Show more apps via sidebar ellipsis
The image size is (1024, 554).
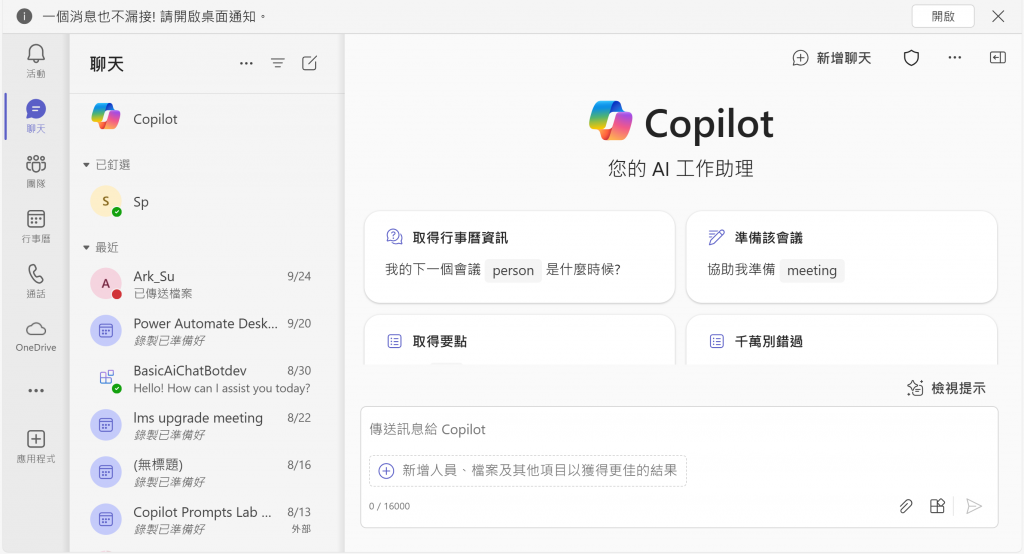[x=36, y=391]
